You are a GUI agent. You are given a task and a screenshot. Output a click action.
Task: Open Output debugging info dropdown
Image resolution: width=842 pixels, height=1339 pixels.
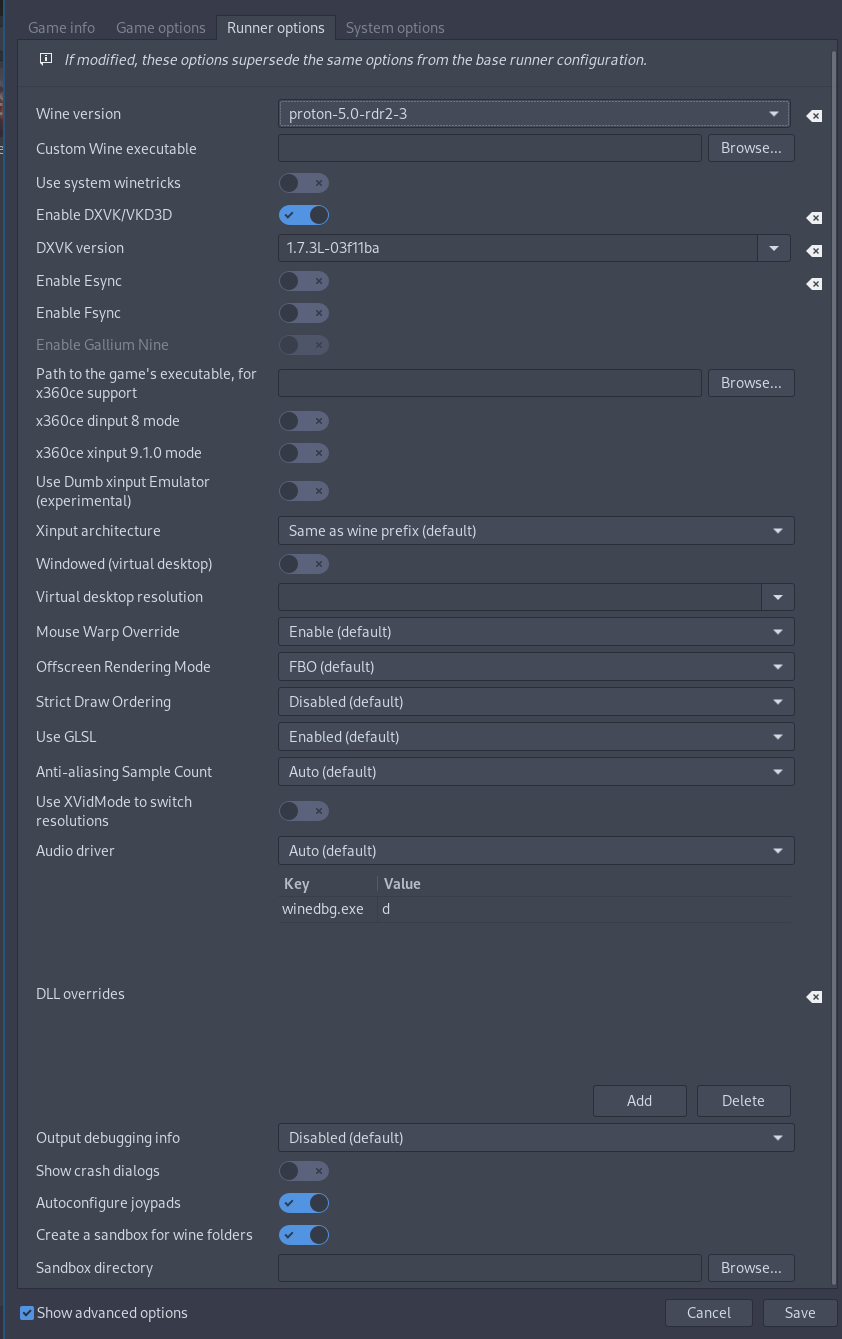(536, 1138)
